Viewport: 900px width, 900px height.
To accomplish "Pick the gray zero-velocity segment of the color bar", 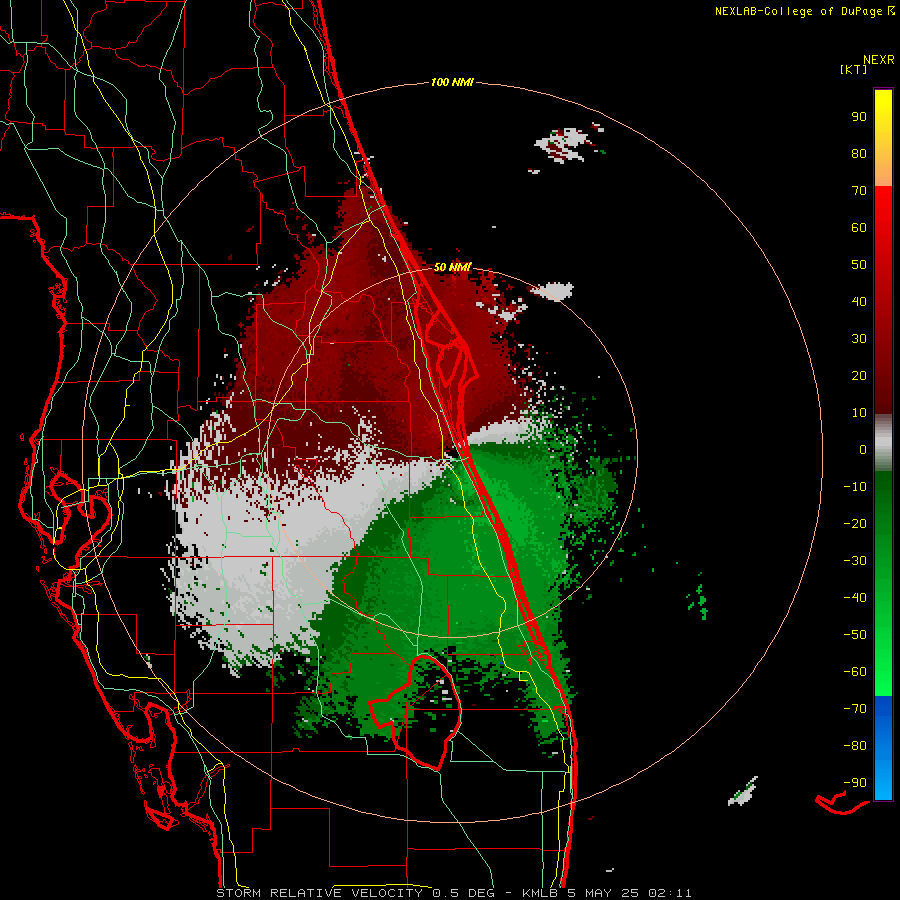I will point(883,443).
